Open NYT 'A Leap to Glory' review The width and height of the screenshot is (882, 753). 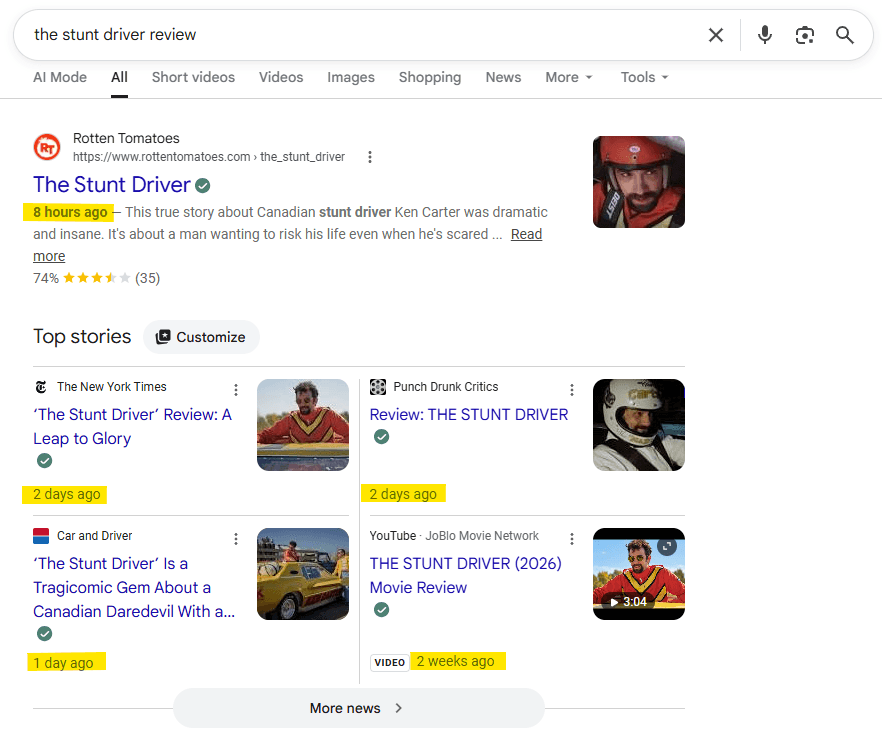click(132, 426)
